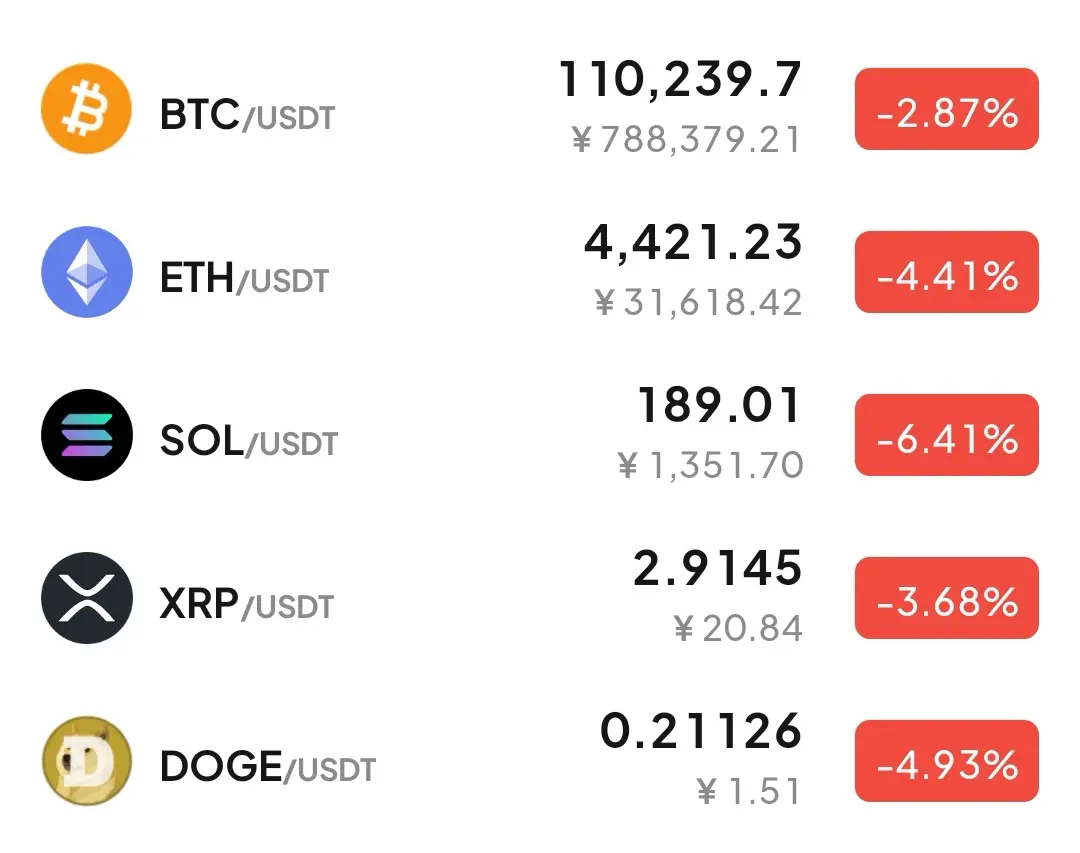Open the BTC/USDT trading pair
The width and height of the screenshot is (1080, 853).
click(x=247, y=115)
